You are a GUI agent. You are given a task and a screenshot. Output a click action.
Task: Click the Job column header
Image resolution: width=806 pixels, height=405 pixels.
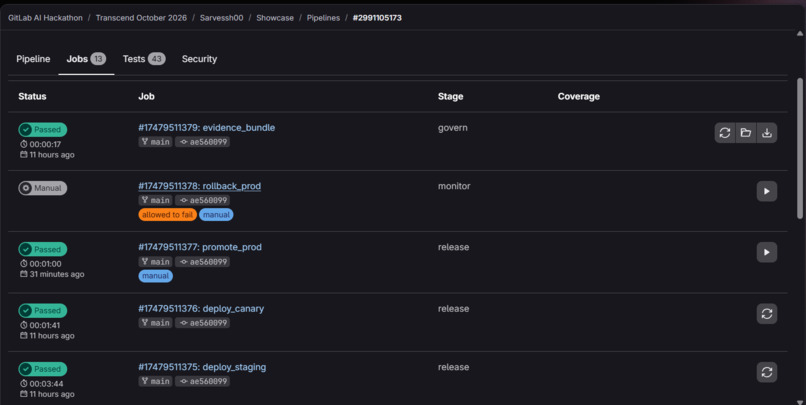point(146,97)
